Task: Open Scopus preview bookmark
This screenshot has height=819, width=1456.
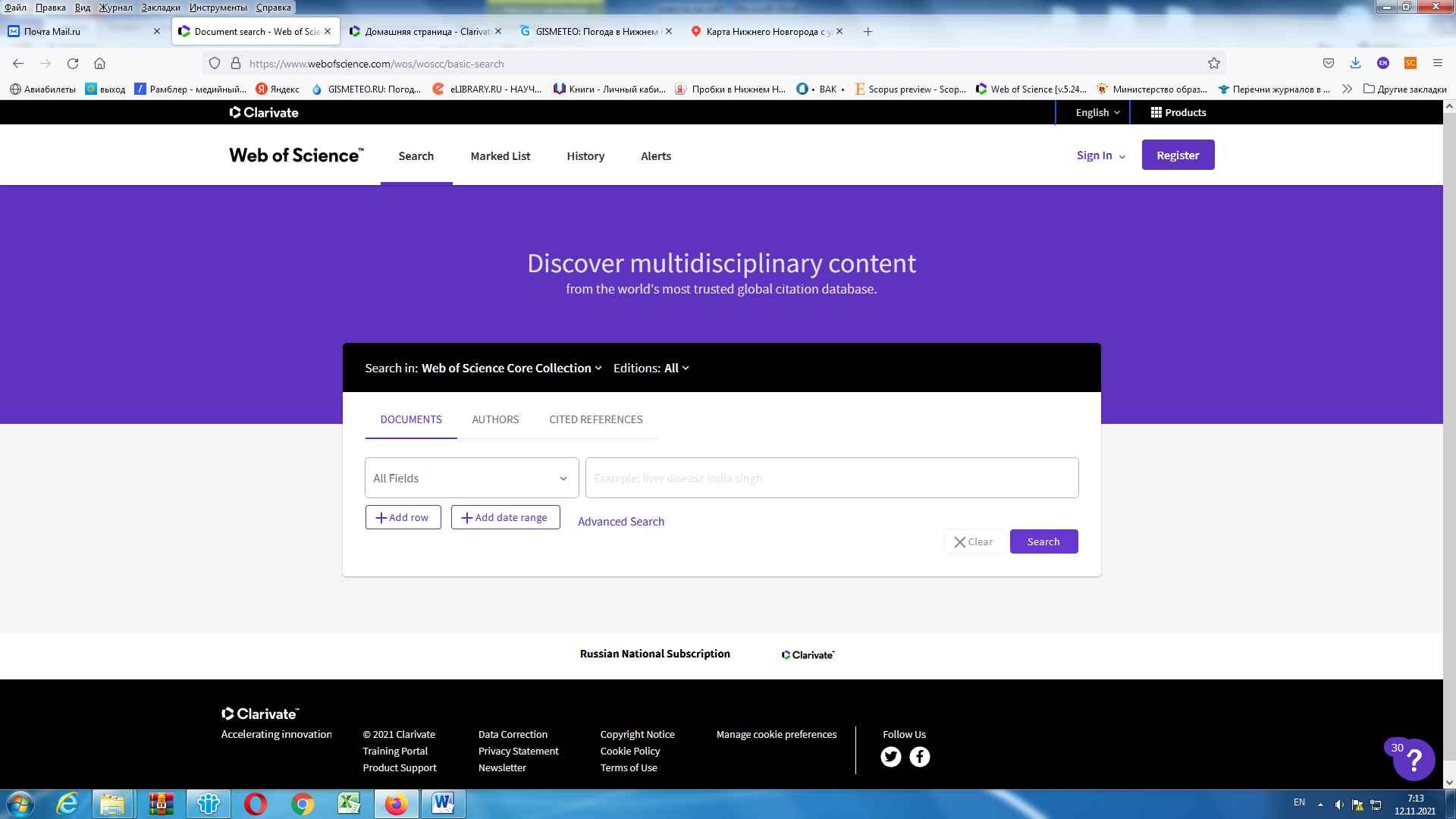Action: click(x=910, y=89)
